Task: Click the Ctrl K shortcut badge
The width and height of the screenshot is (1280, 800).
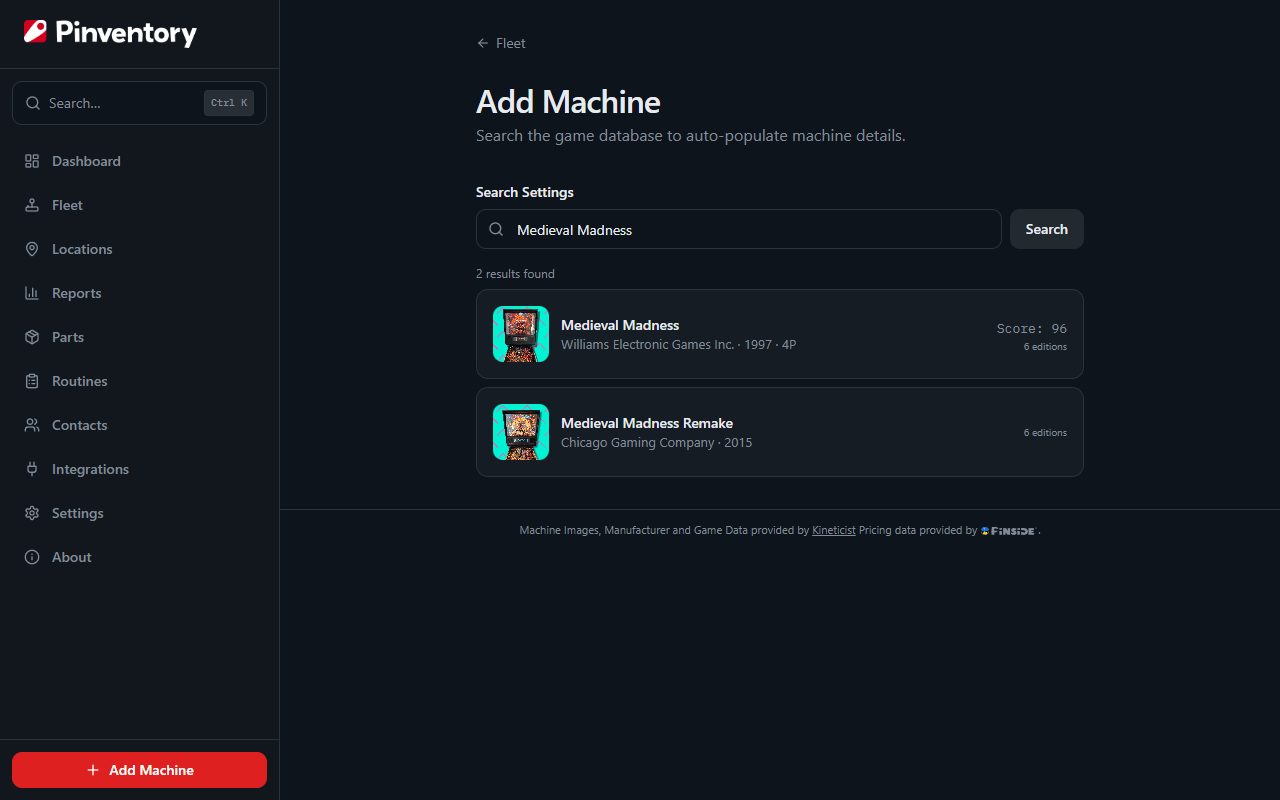Action: 229,103
